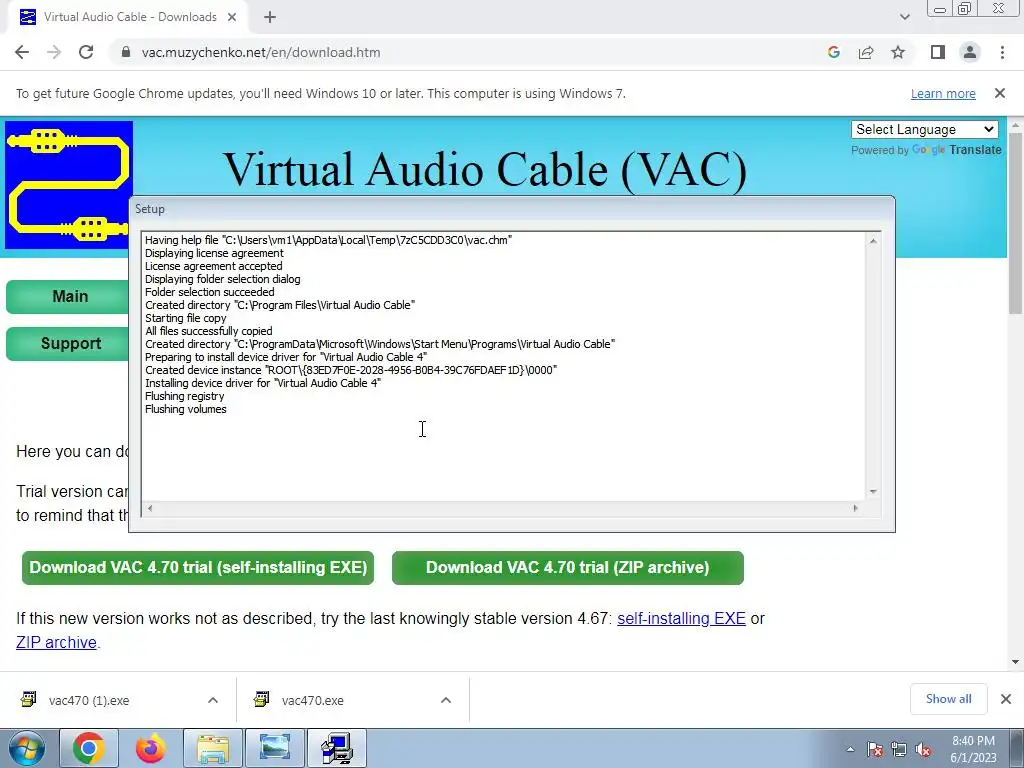Screen dimensions: 1024x768
Task: Click the Setup dialog title bar
Action: tap(512, 209)
